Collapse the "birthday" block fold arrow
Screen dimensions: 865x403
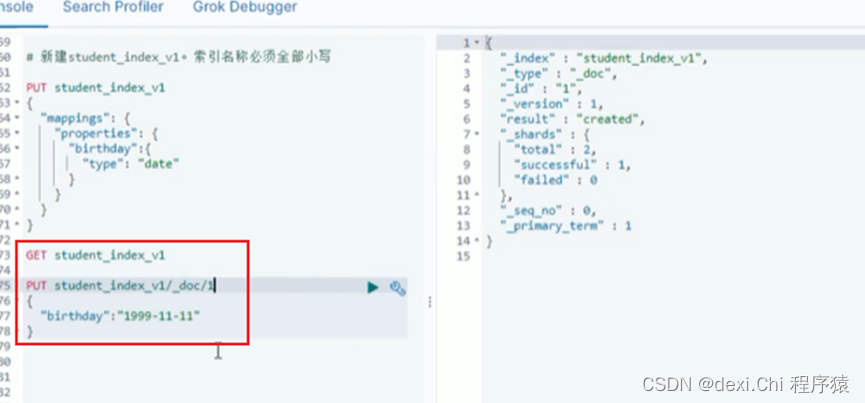pos(17,148)
